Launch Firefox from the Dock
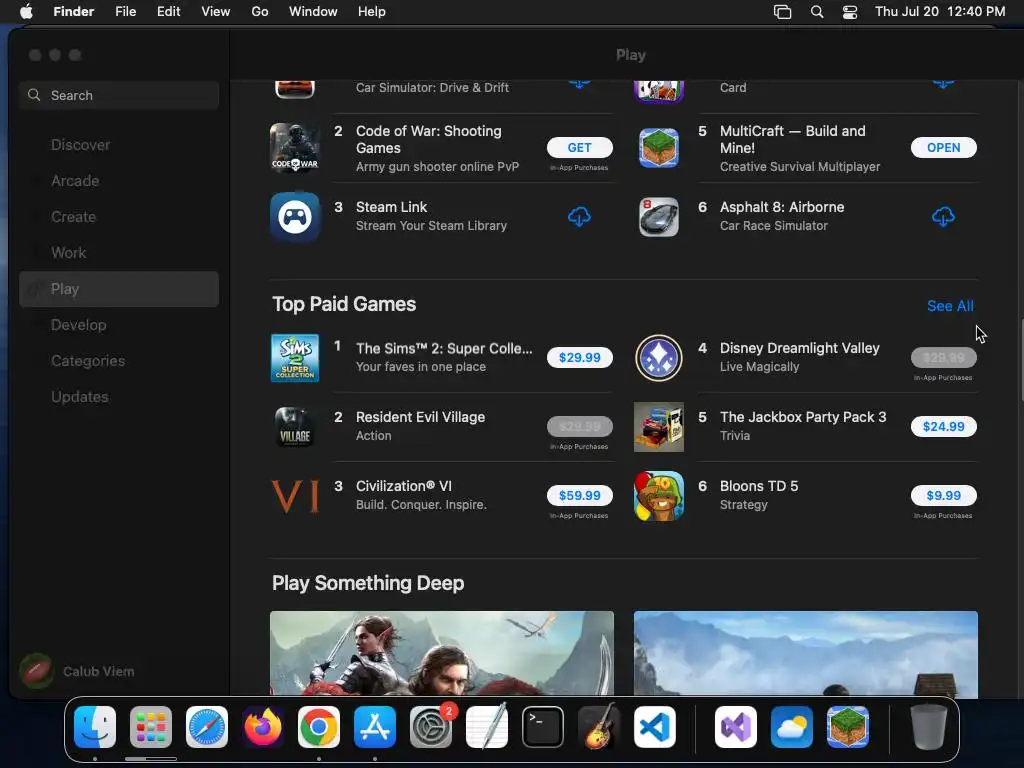The image size is (1024, 768). pos(263,727)
